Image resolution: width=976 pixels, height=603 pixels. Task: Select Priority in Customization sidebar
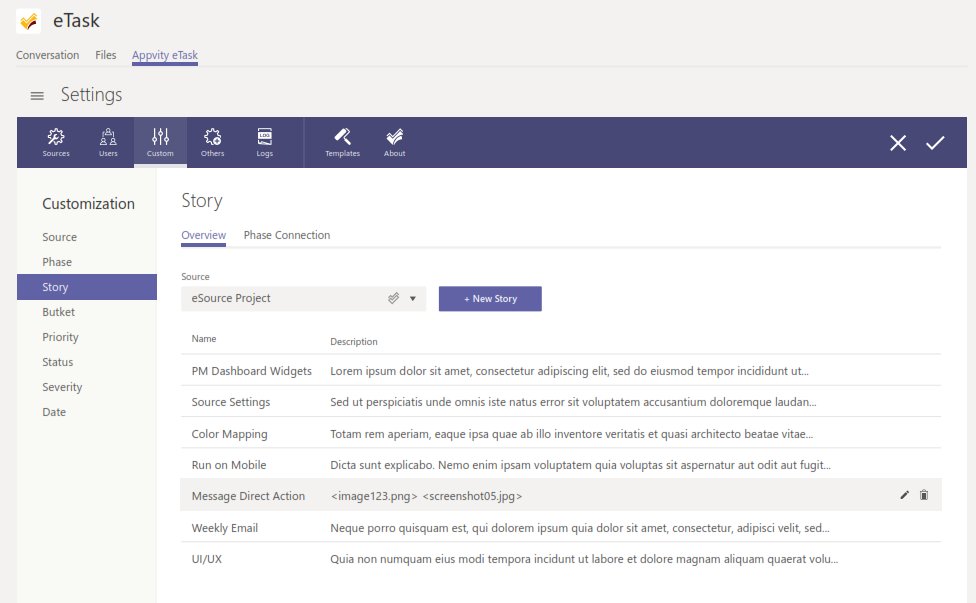pos(60,337)
